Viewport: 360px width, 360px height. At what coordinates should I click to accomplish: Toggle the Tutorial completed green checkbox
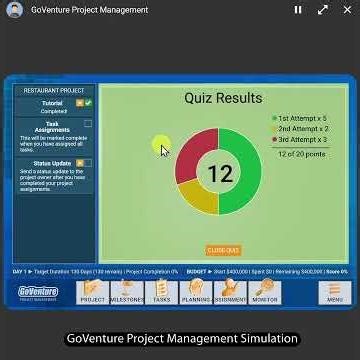tap(88, 103)
